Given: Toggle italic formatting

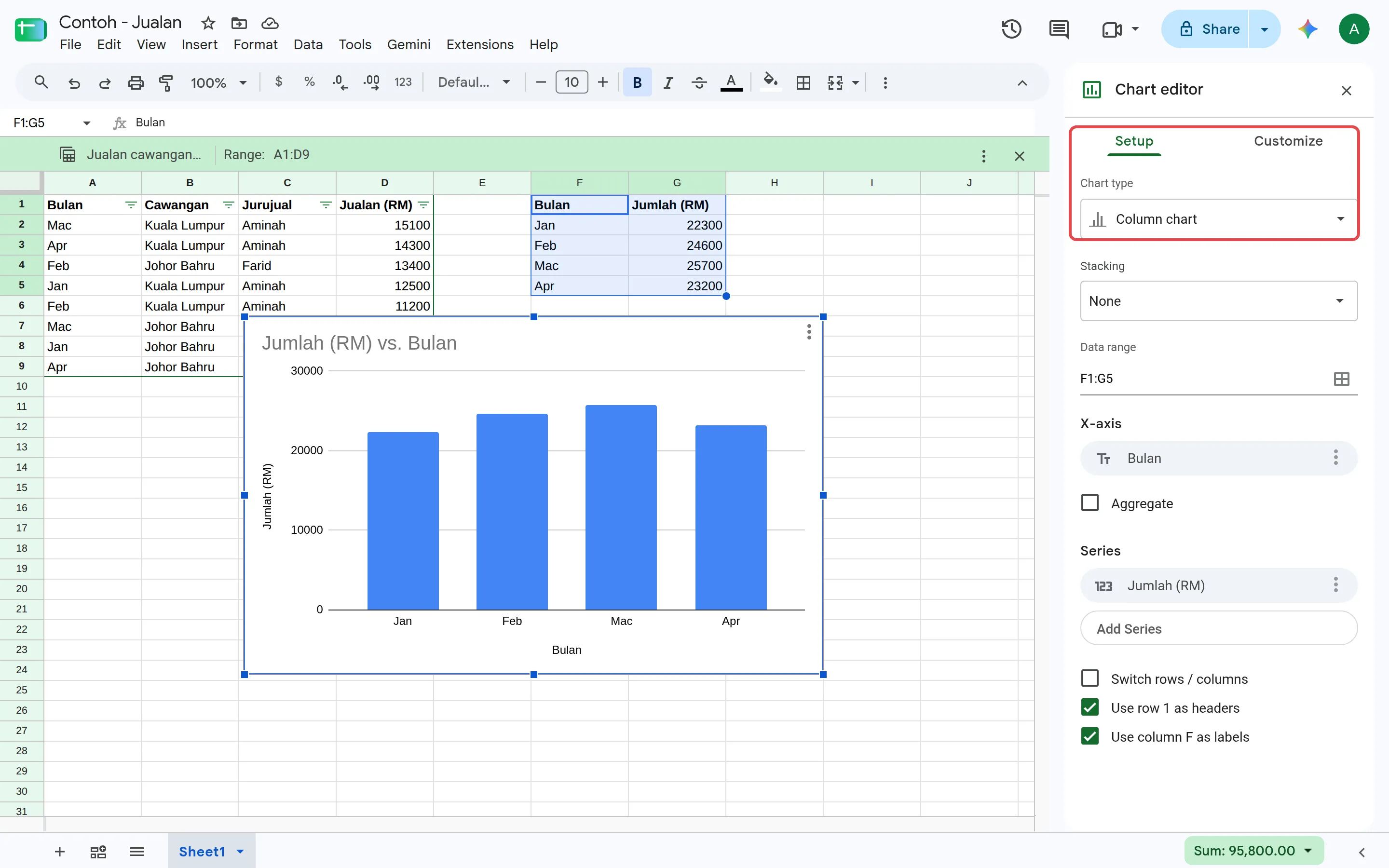Looking at the screenshot, I should 668,82.
